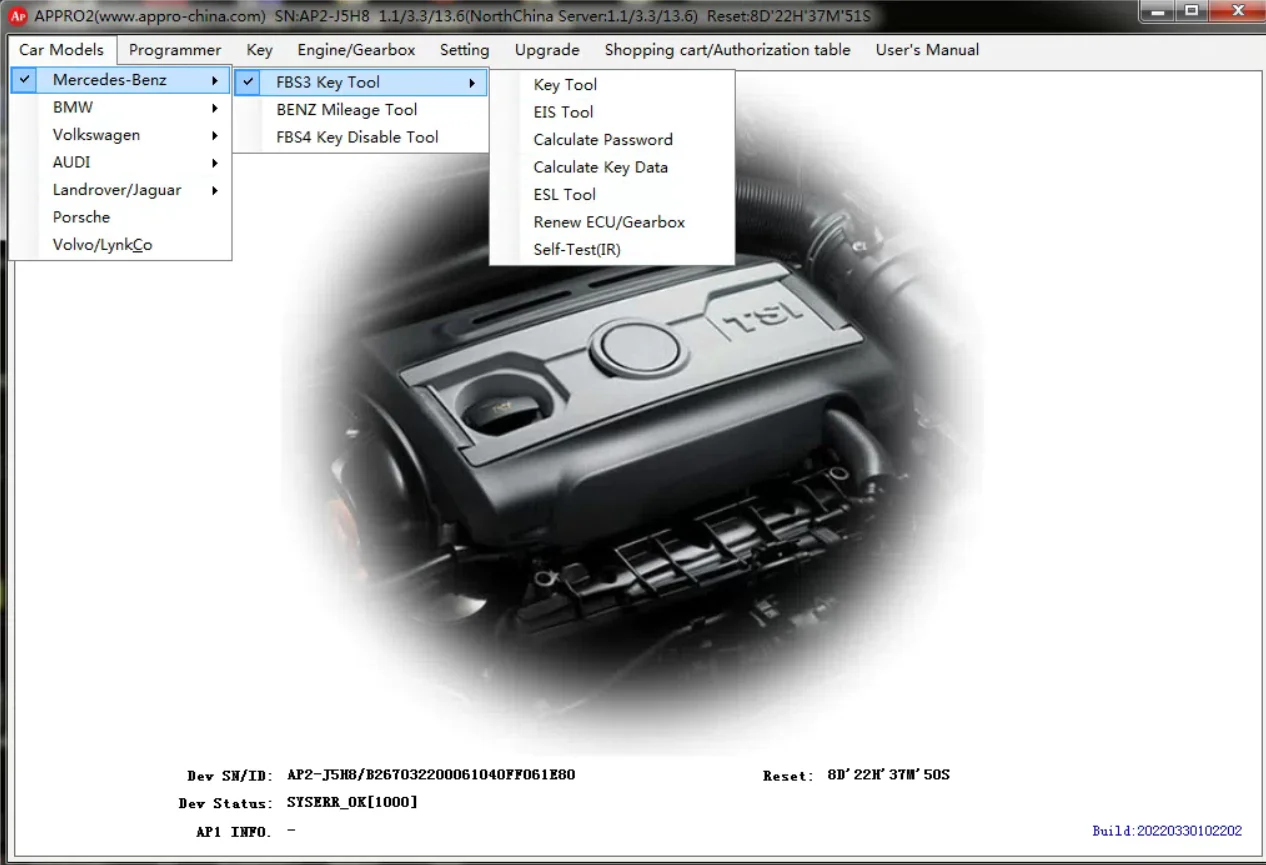Run Self-Test(IR) from the submenu
The image size is (1266, 865).
point(577,250)
